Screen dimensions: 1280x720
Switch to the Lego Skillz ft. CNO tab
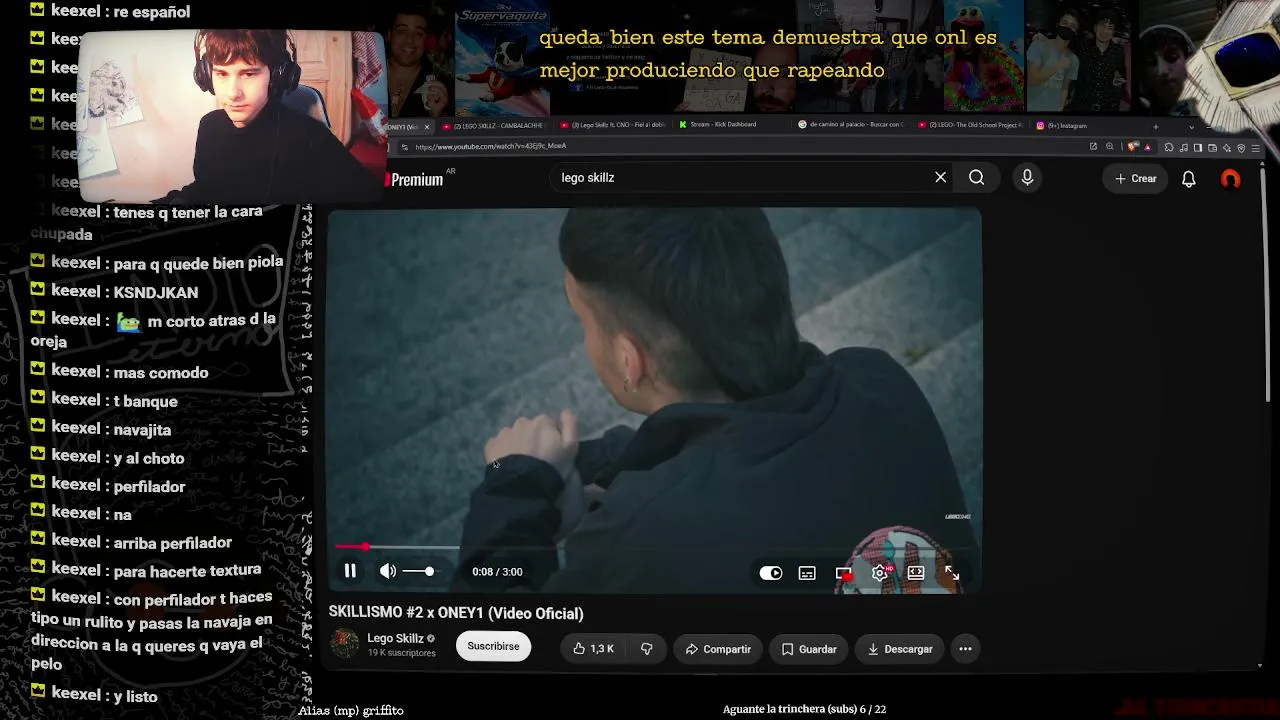[x=612, y=126]
